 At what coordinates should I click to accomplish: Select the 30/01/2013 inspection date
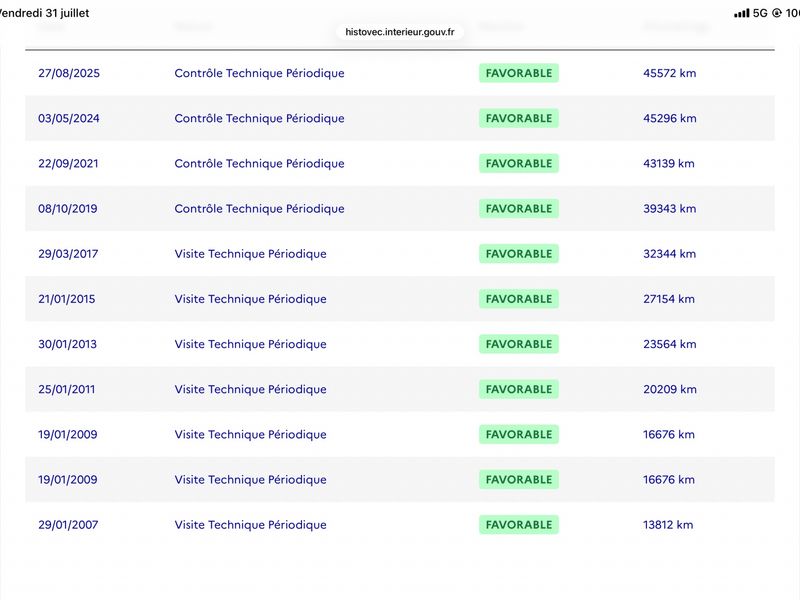coord(67,344)
